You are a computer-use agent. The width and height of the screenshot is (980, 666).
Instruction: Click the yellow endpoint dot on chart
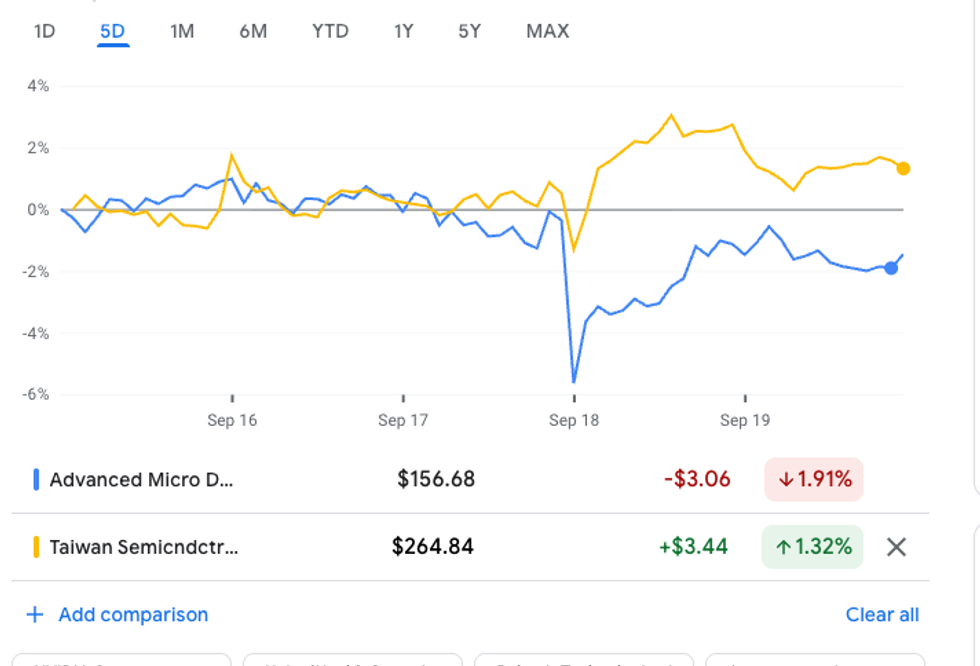903,168
